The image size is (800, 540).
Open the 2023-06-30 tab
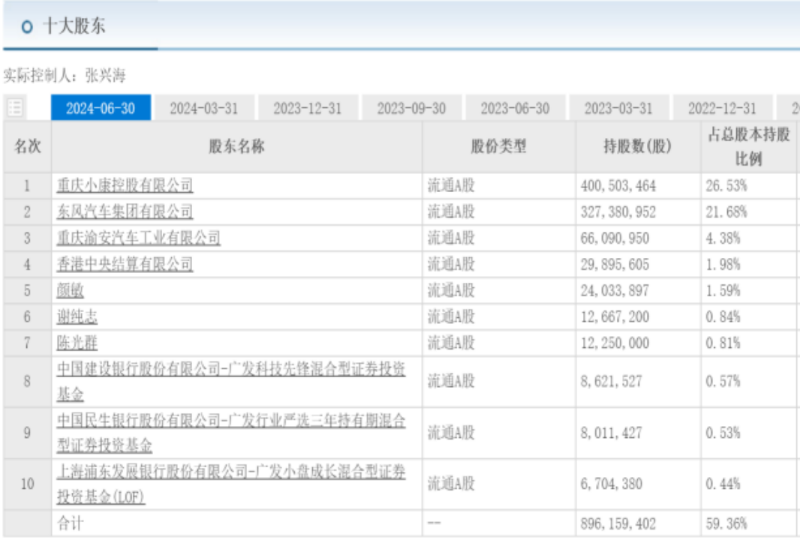point(515,108)
